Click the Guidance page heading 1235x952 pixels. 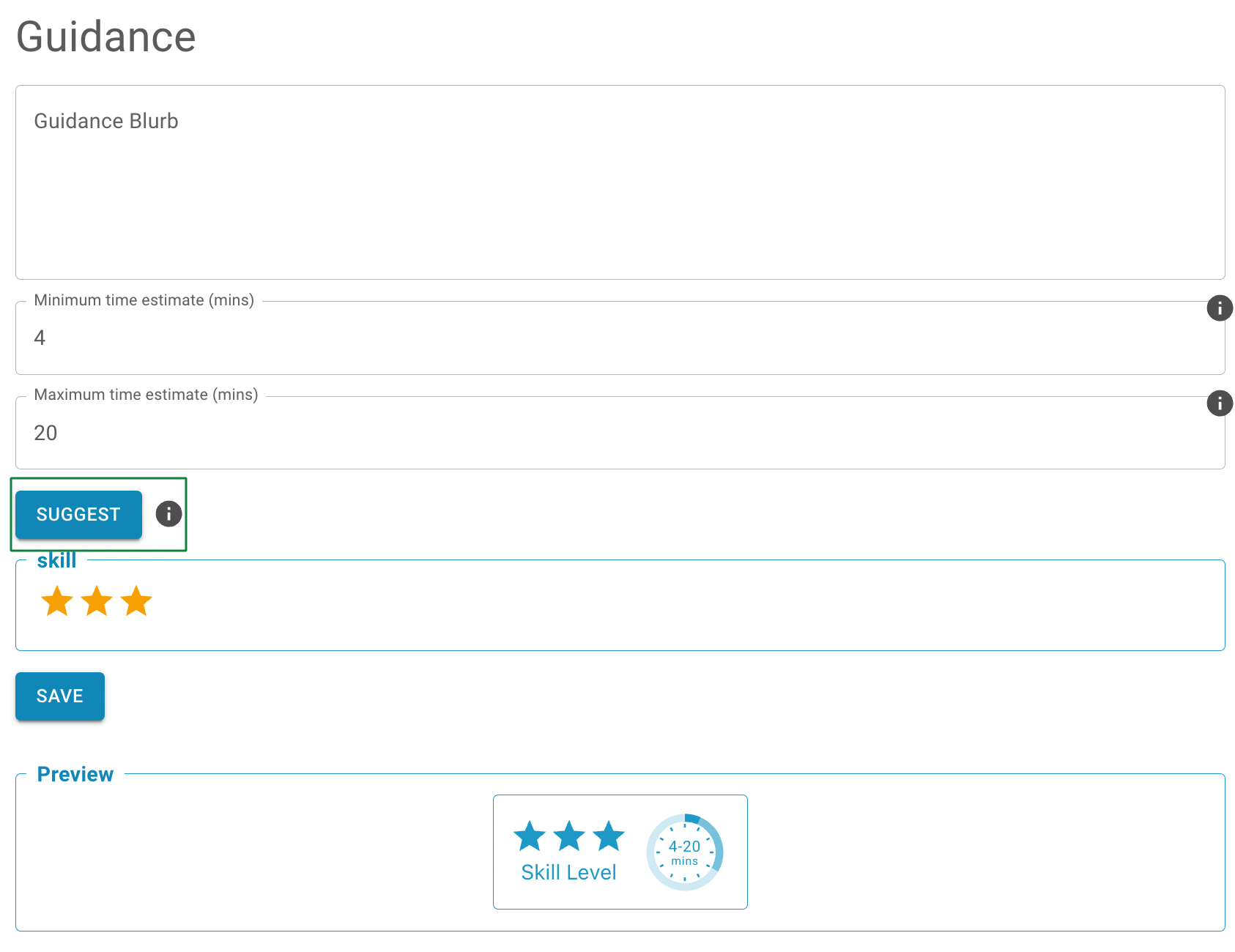coord(106,37)
